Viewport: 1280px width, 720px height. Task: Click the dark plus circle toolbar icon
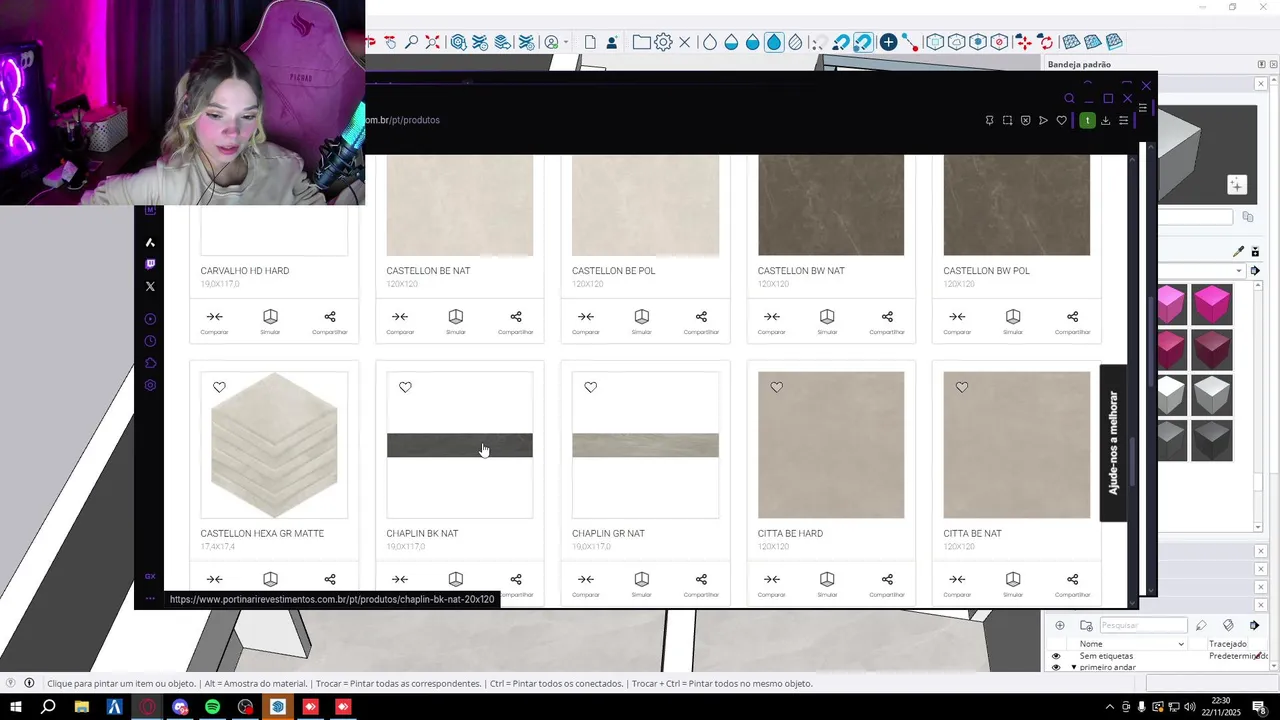888,42
